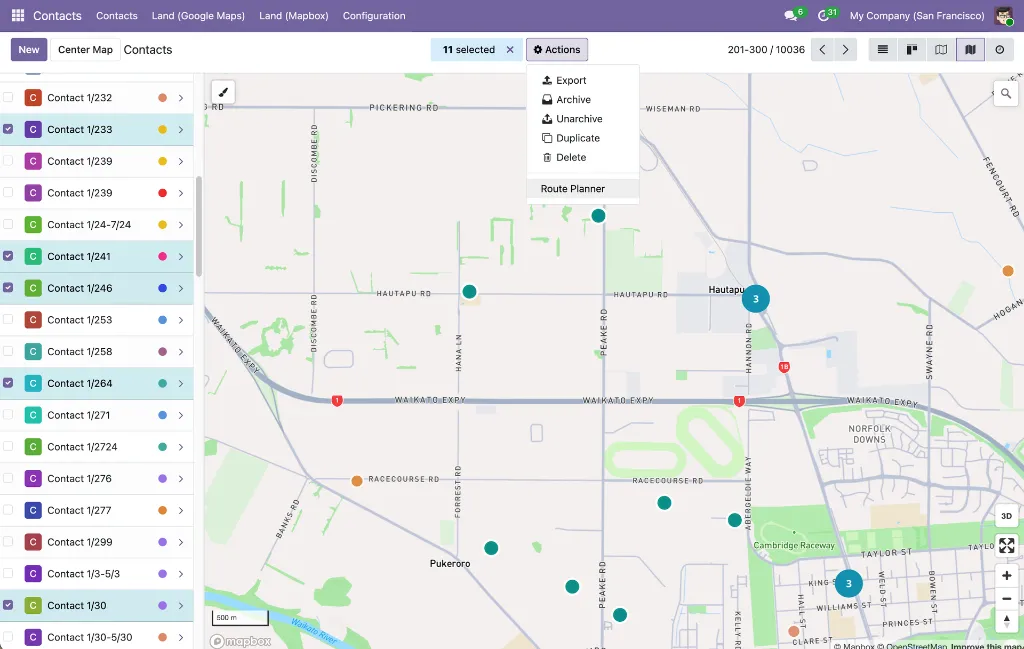Expand the Contact 1/232 row chevron
This screenshot has width=1024, height=649.
(x=181, y=98)
